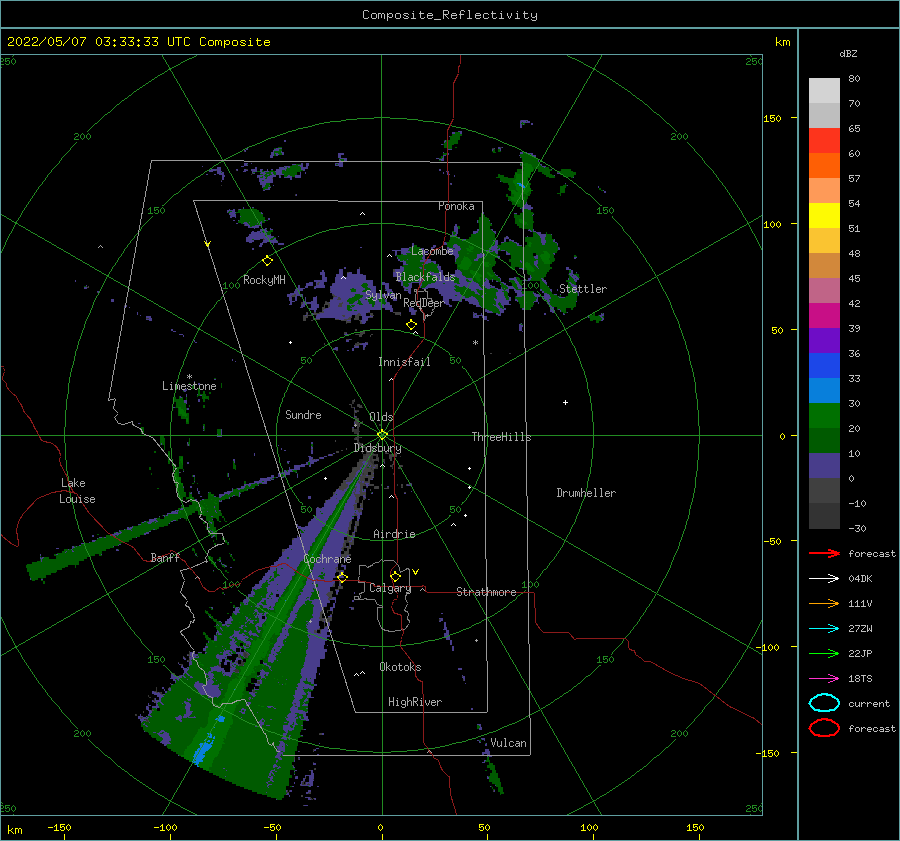900x841 pixels.
Task: Click the Didsbury label
Action: coord(378,448)
